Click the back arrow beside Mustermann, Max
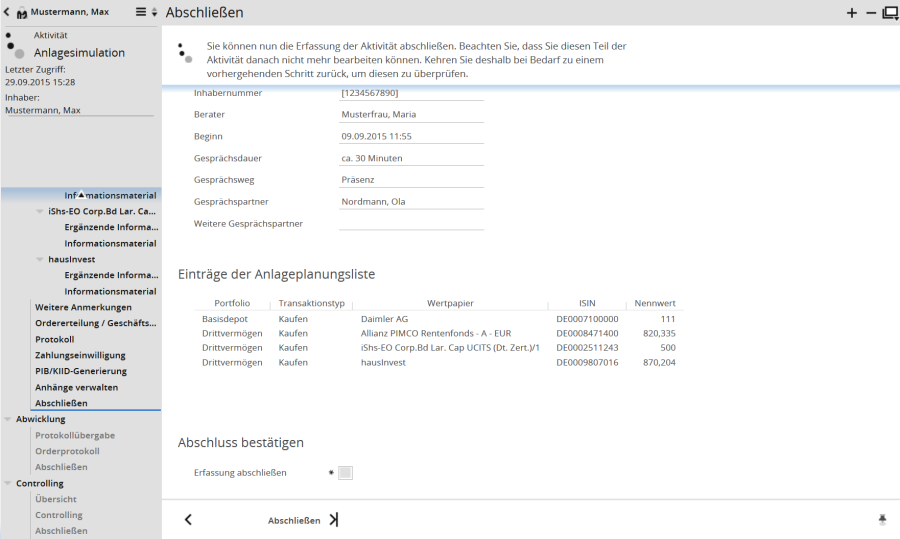Image resolution: width=900 pixels, height=539 pixels. tap(8, 13)
